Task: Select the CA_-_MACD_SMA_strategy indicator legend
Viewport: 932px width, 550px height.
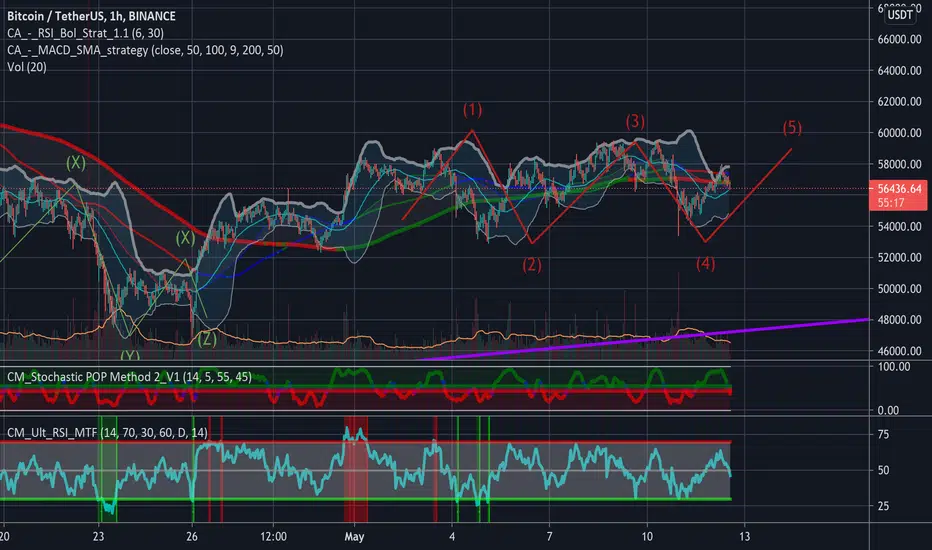Action: point(145,50)
